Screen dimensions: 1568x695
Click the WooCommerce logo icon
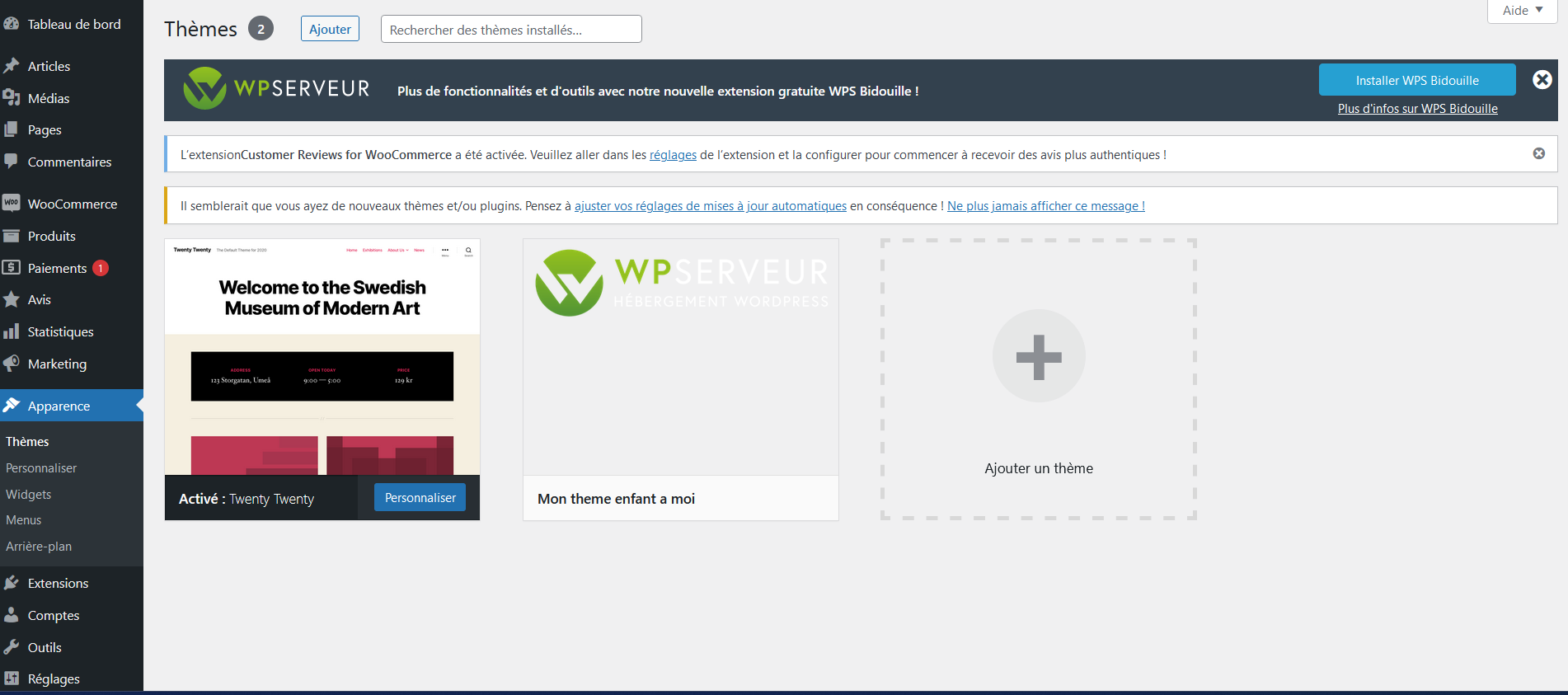point(11,203)
